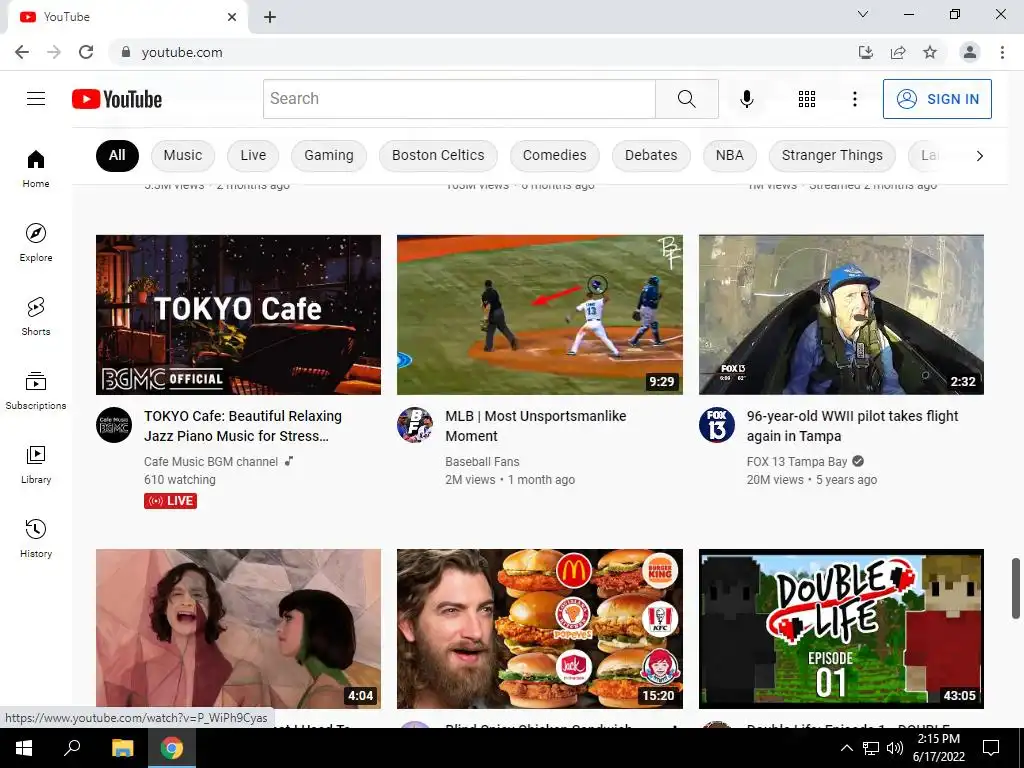This screenshot has height=768, width=1024.
Task: Show hidden system tray icons
Action: [846, 748]
